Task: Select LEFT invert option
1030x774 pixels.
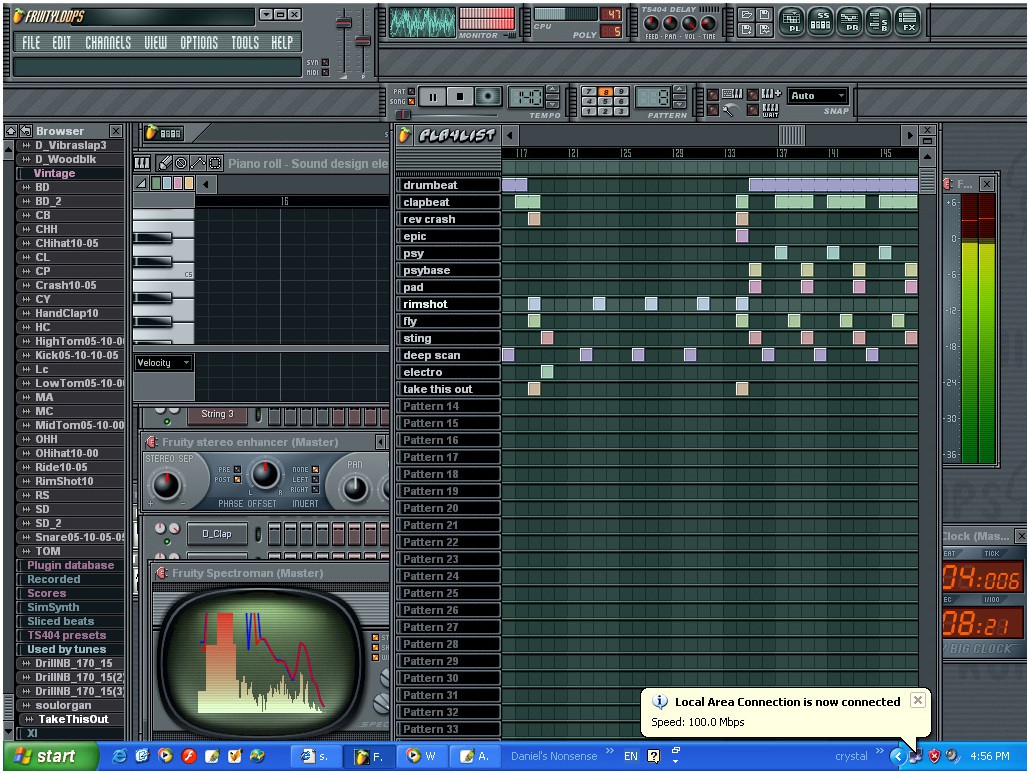Action: click(x=315, y=480)
